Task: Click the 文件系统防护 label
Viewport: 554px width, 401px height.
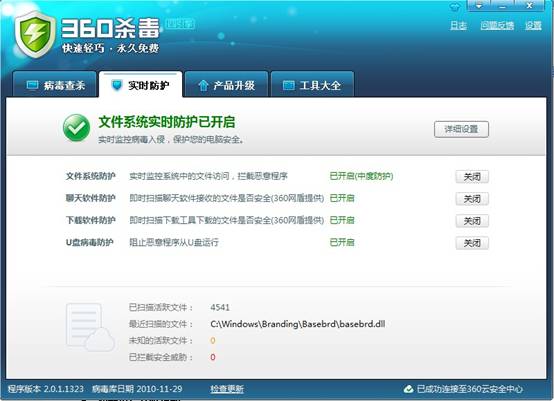Action: tap(91, 176)
